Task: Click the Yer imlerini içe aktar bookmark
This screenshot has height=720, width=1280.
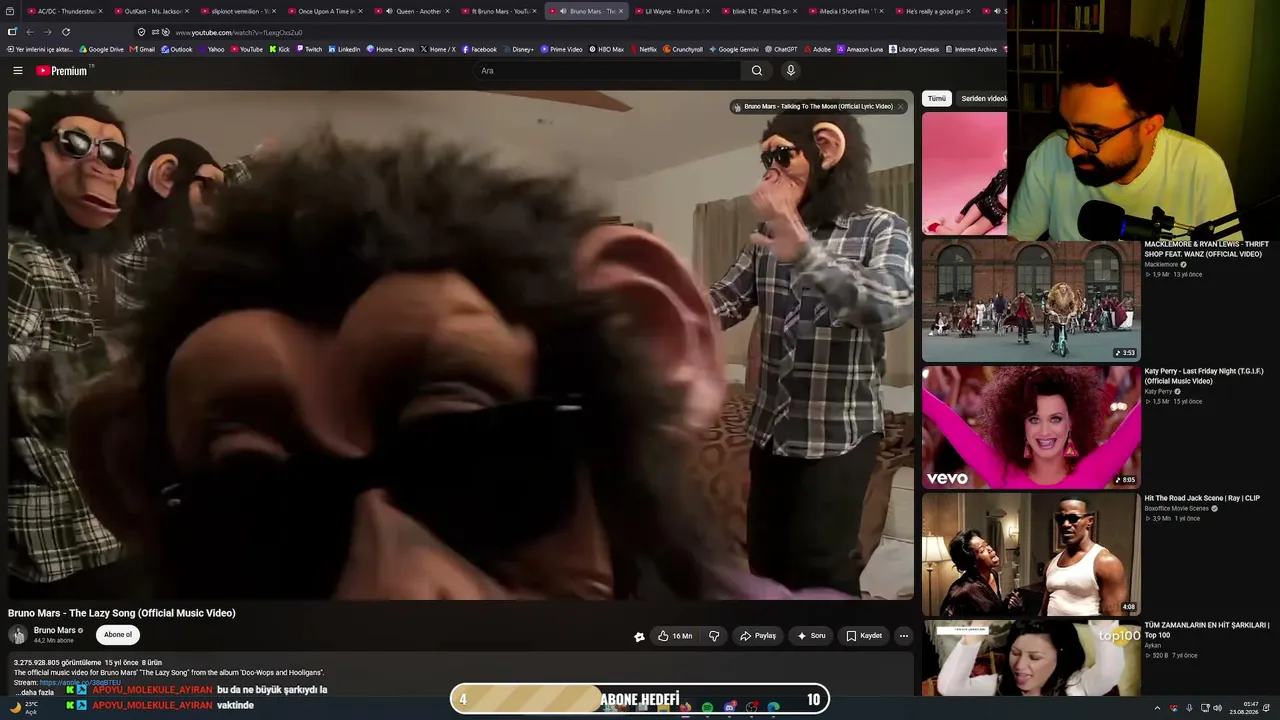Action: (41, 49)
